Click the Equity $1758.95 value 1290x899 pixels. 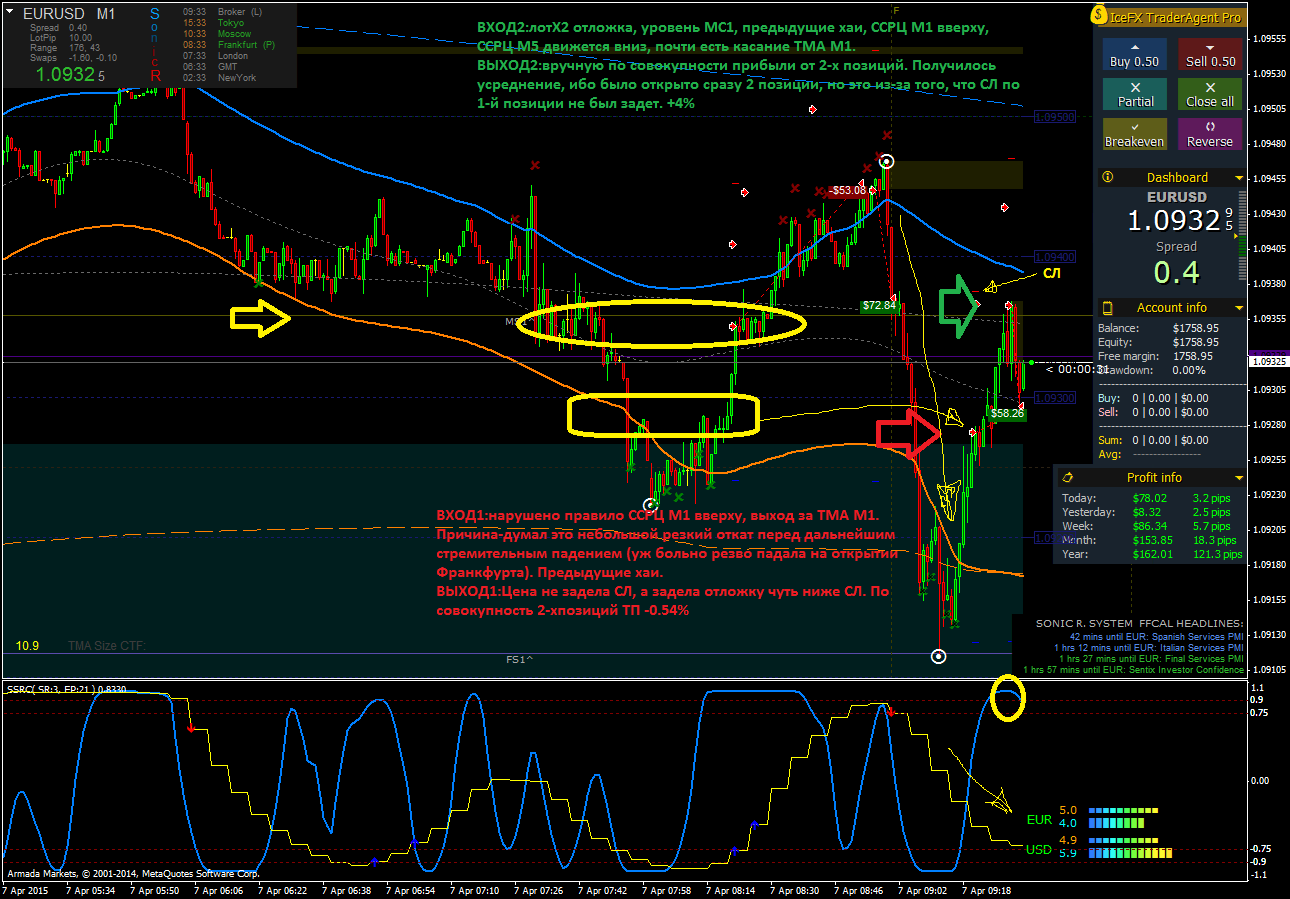point(1195,342)
